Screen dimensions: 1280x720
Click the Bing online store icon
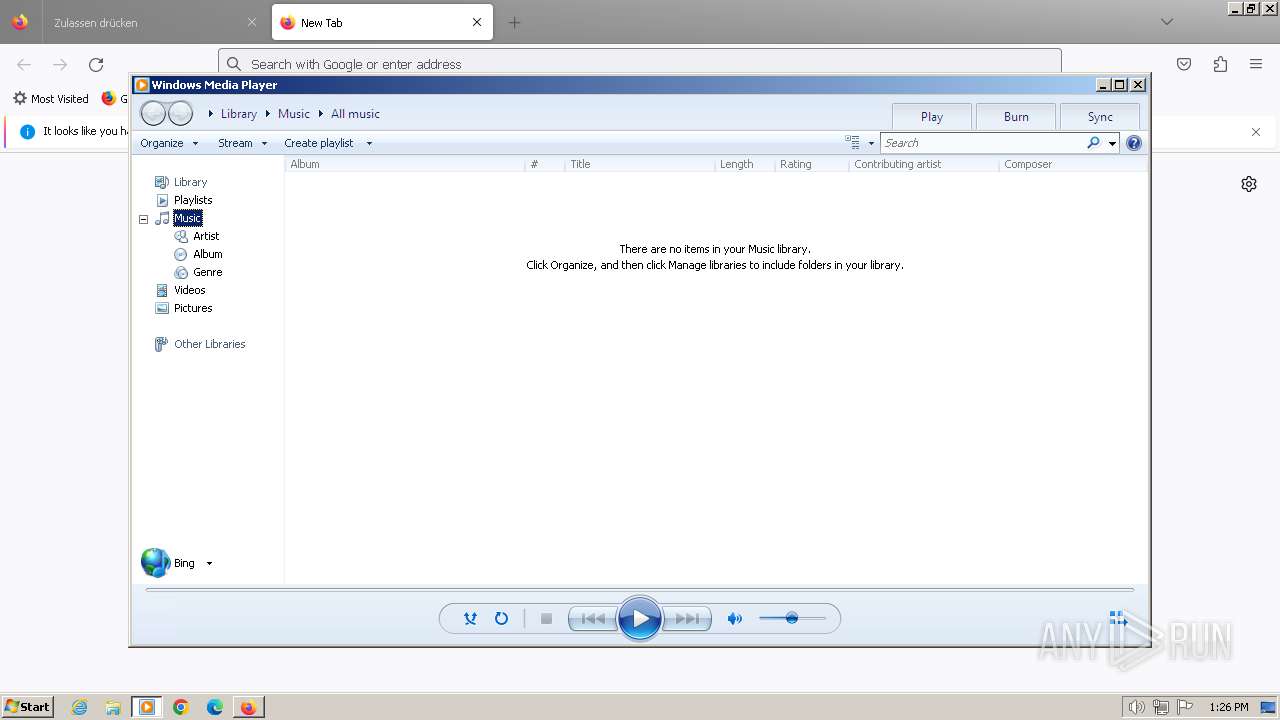pos(156,563)
